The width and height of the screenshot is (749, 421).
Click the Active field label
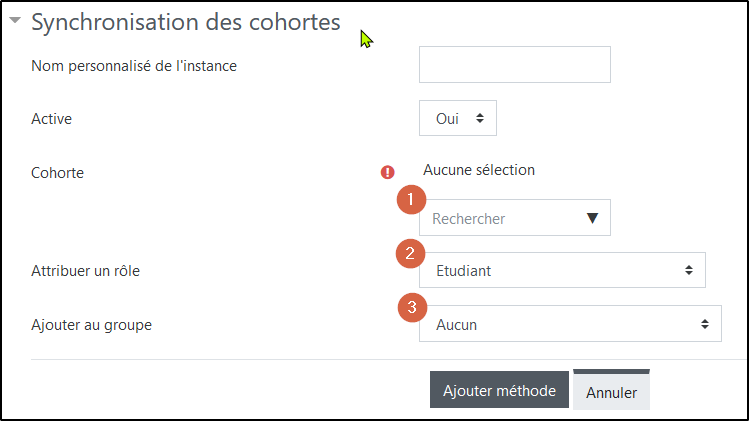point(52,119)
